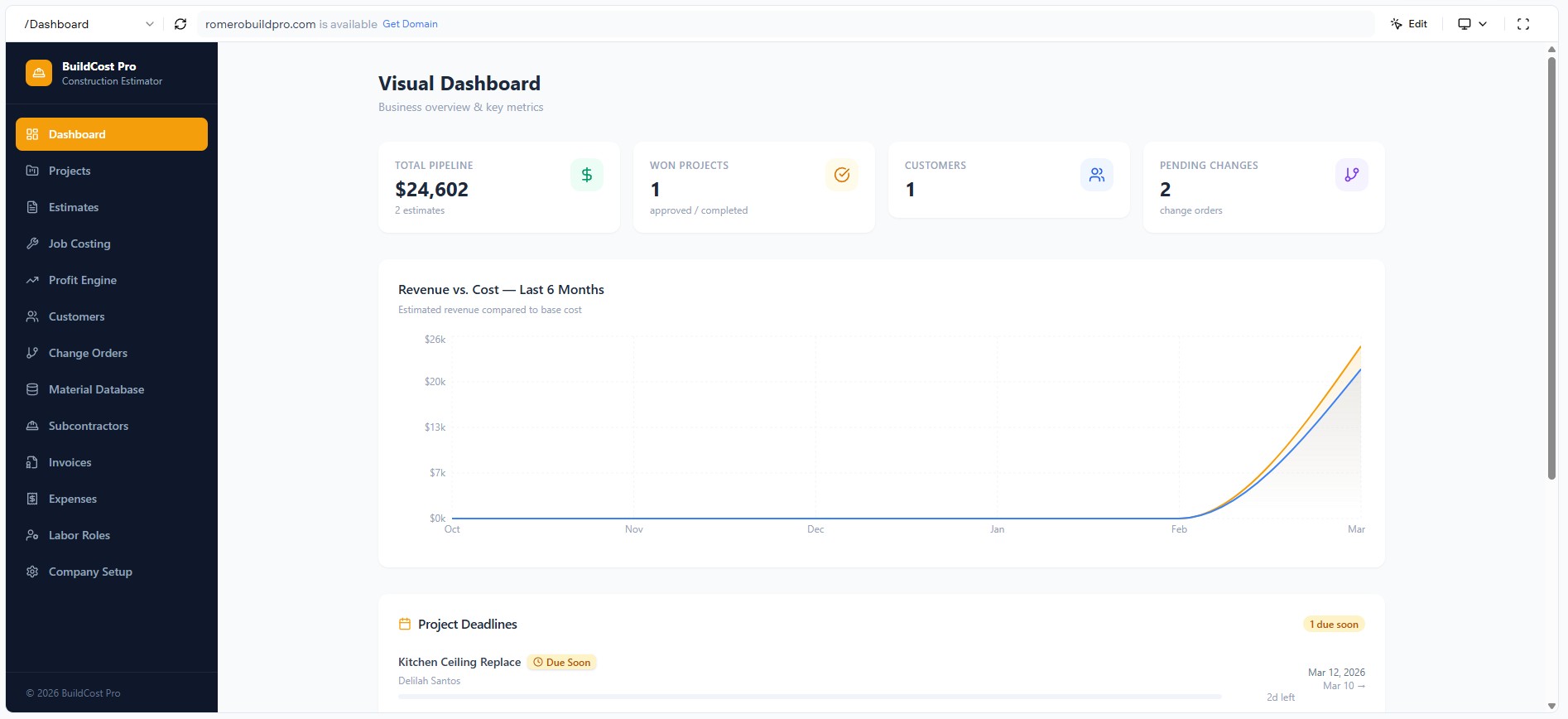Open Customers in the sidebar menu

[112, 316]
